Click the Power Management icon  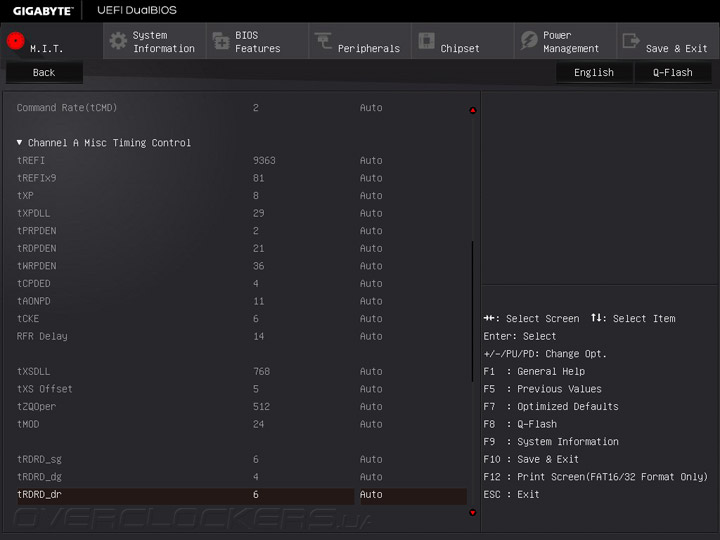coord(529,41)
